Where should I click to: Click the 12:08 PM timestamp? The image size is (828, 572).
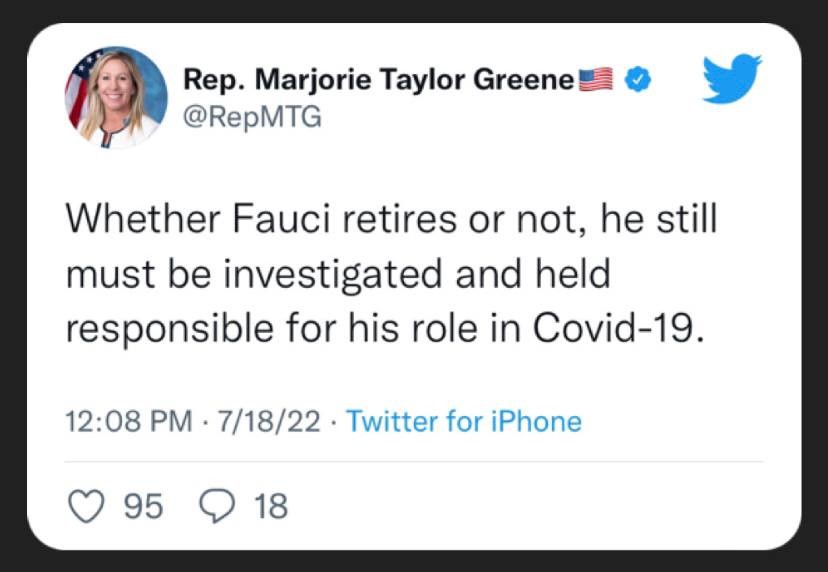(128, 421)
